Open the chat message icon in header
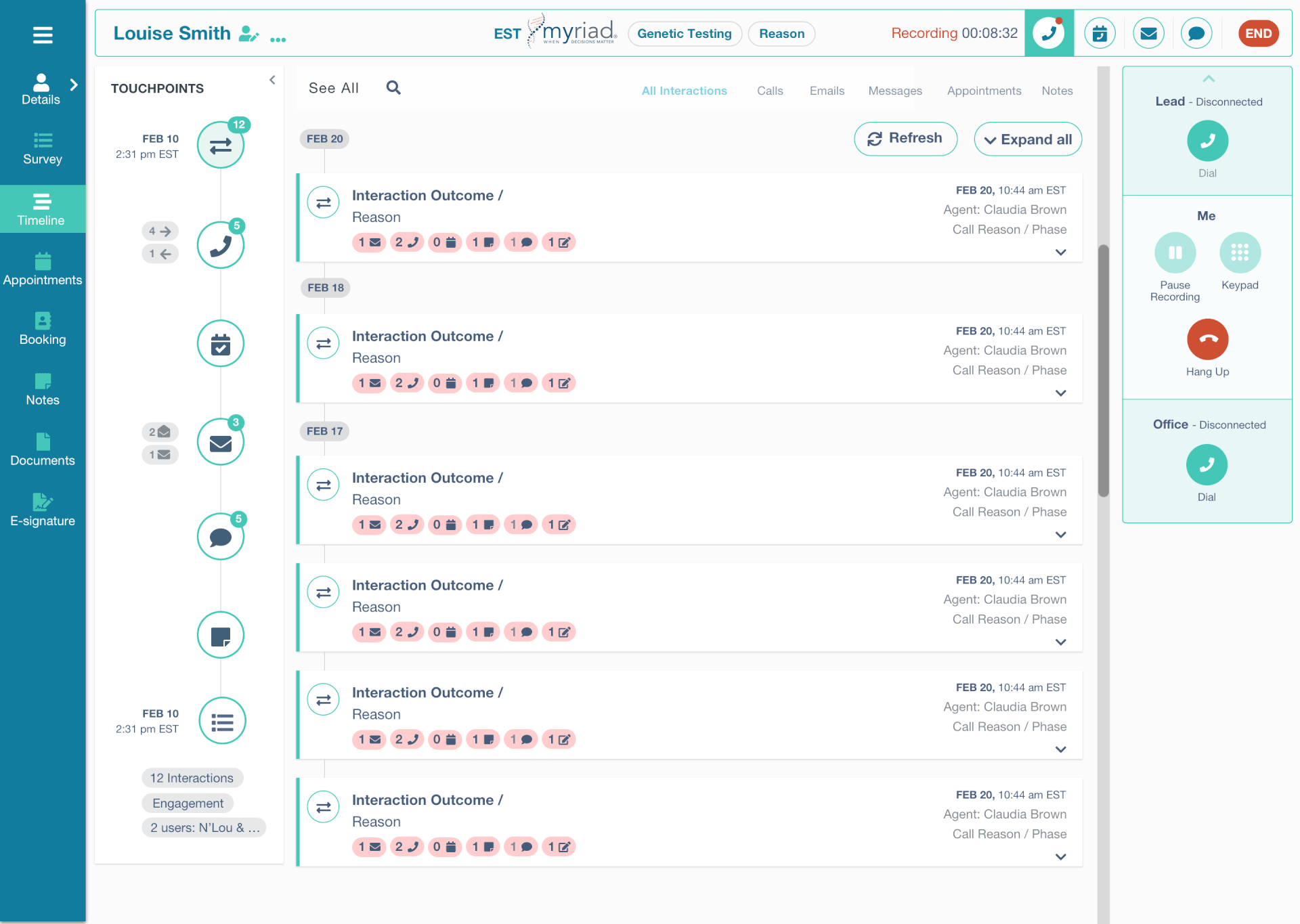 pyautogui.click(x=1196, y=33)
